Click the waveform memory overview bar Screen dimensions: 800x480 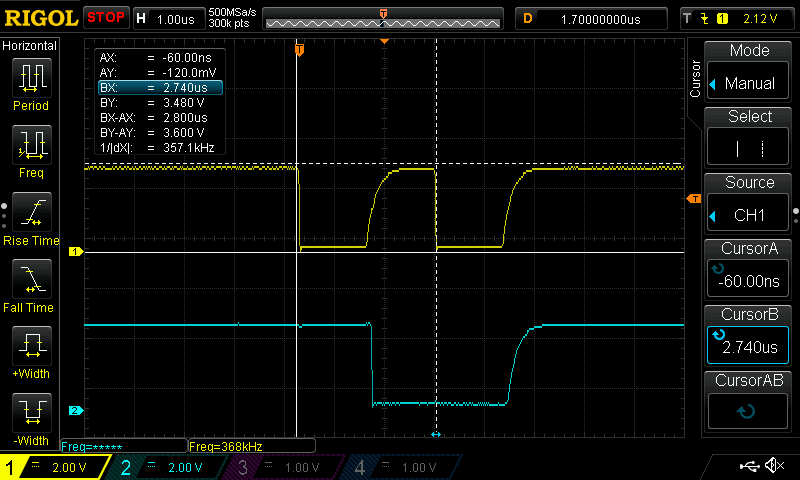pyautogui.click(x=383, y=23)
